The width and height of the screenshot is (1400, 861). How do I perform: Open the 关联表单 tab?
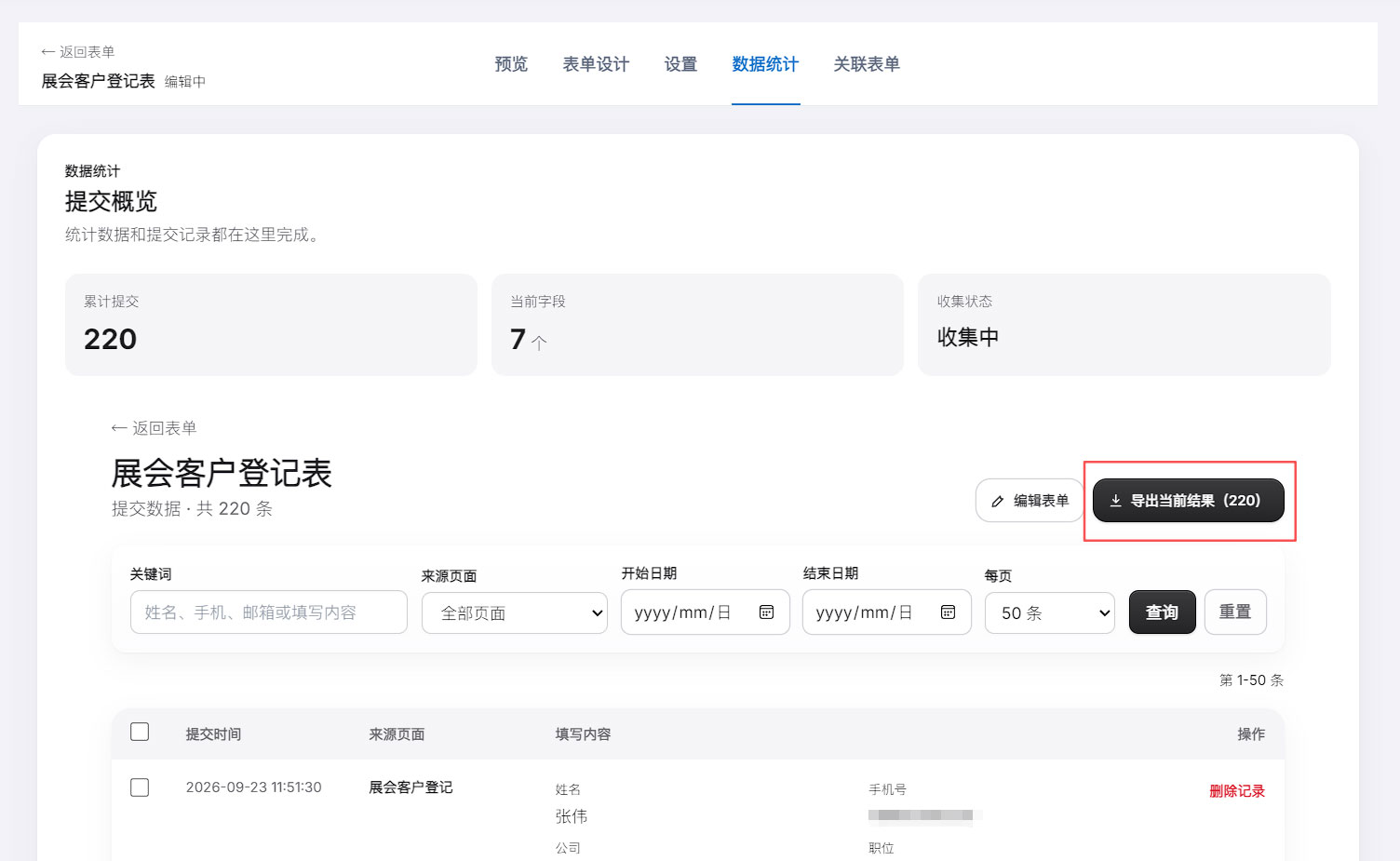click(867, 64)
